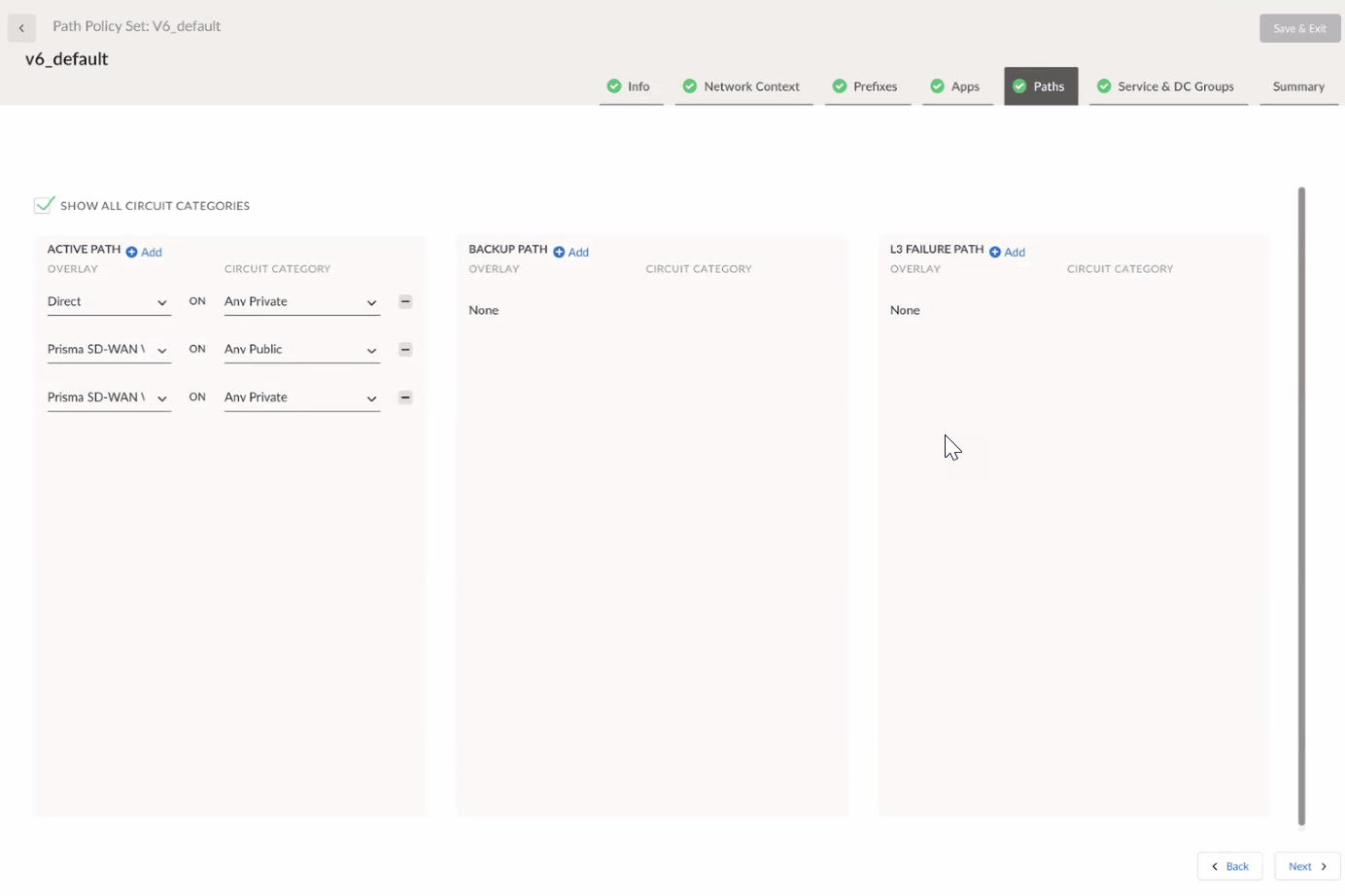The width and height of the screenshot is (1345, 896).
Task: Remove the Prisma SD-WAN Any Public row
Action: point(405,350)
